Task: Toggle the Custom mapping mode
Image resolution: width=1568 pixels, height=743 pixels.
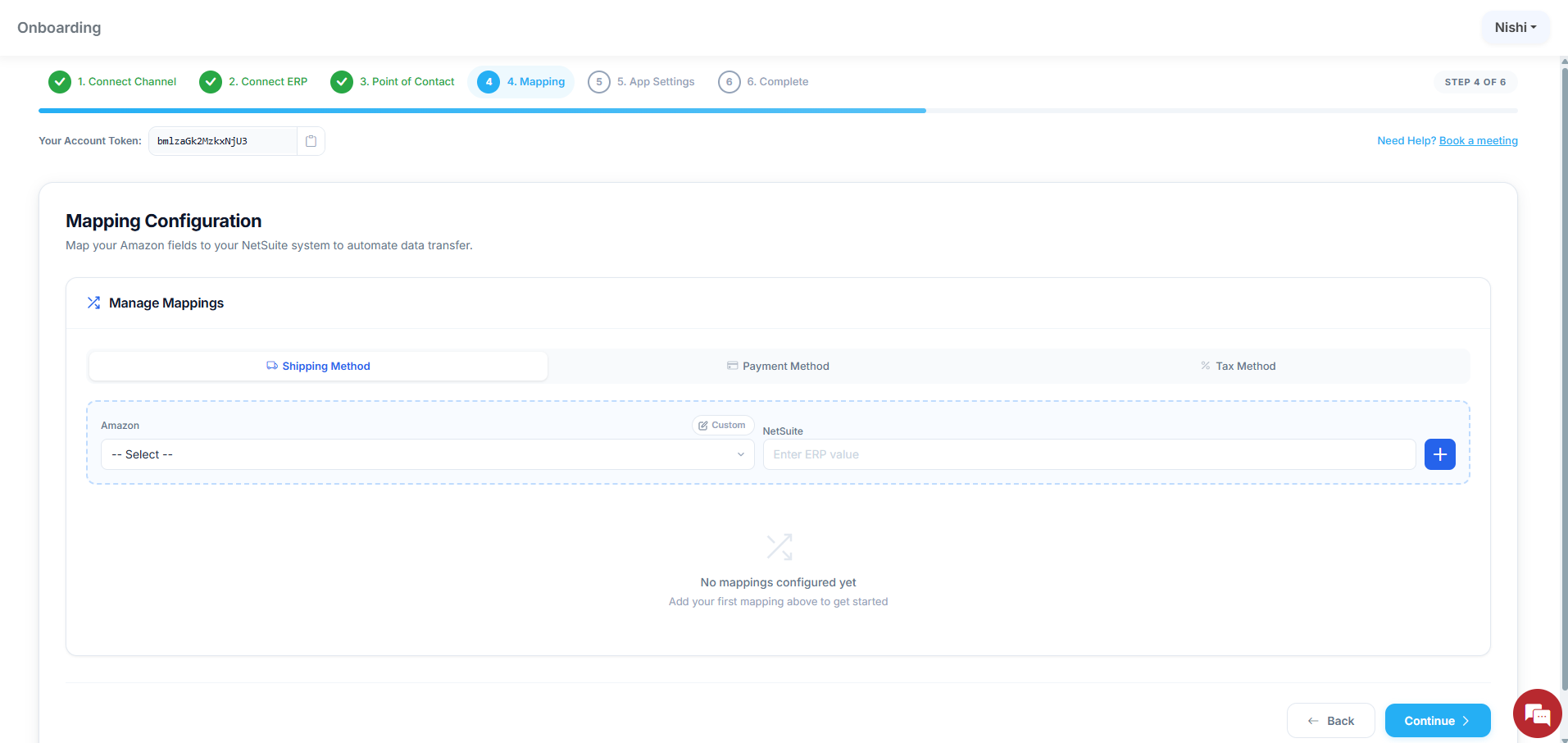Action: (722, 425)
